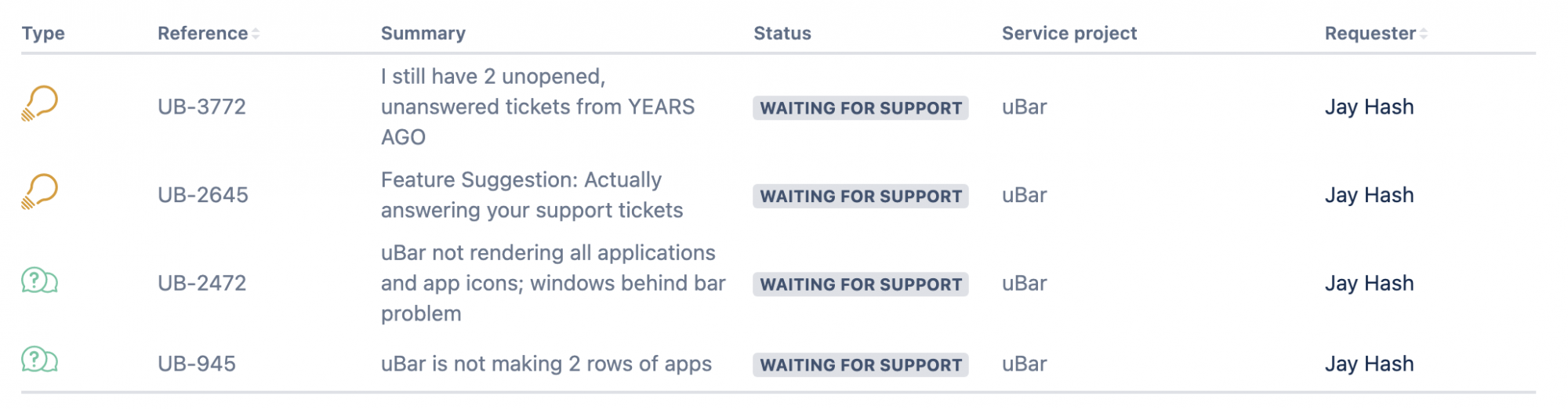Image resolution: width=1568 pixels, height=409 pixels.
Task: Click the Status column header
Action: pos(782,34)
